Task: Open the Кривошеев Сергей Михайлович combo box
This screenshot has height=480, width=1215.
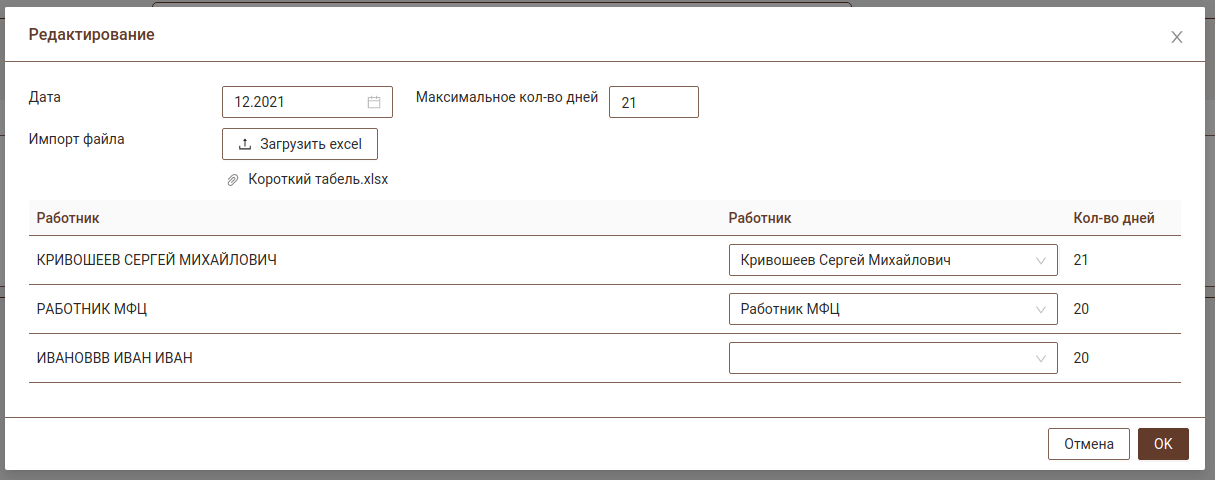Action: 880,260
